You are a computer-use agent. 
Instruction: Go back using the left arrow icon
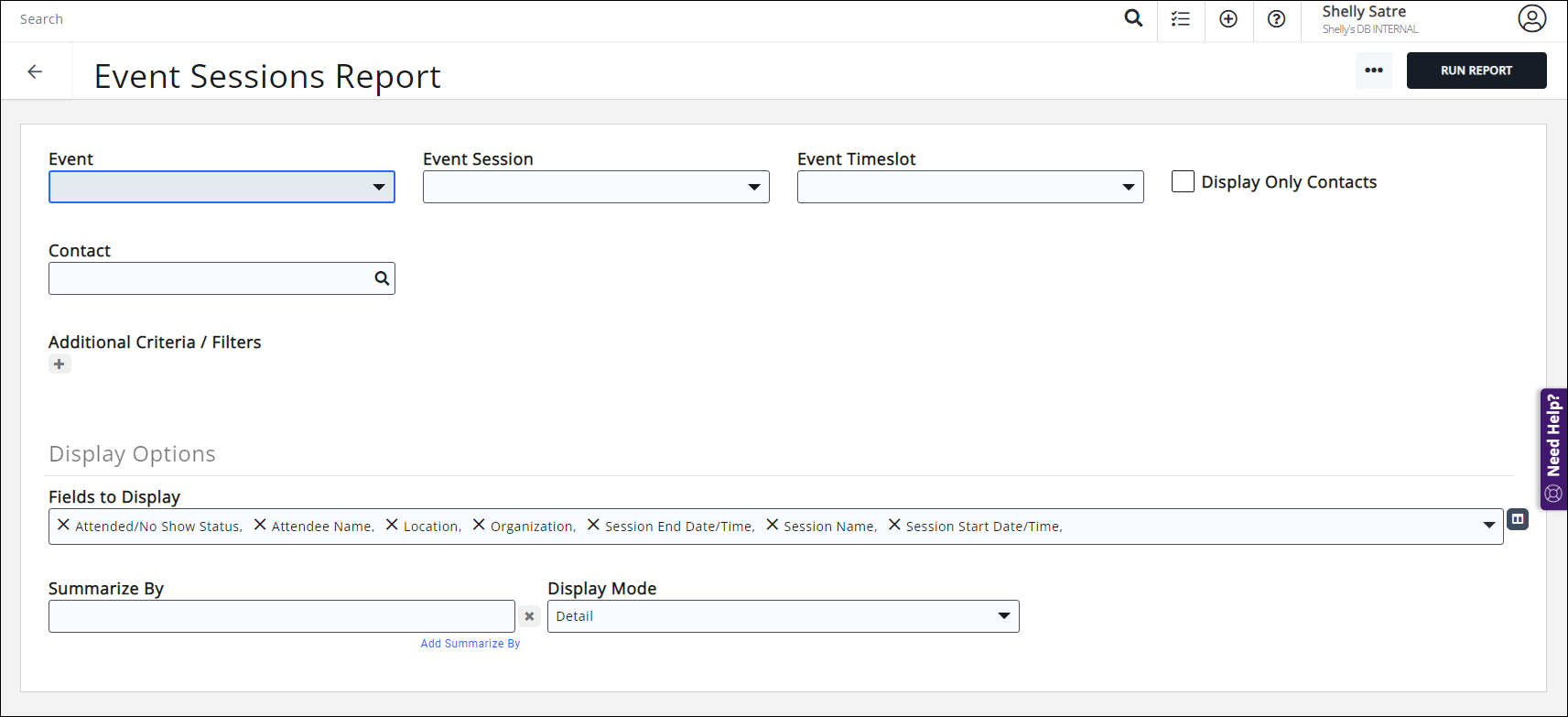pos(35,71)
